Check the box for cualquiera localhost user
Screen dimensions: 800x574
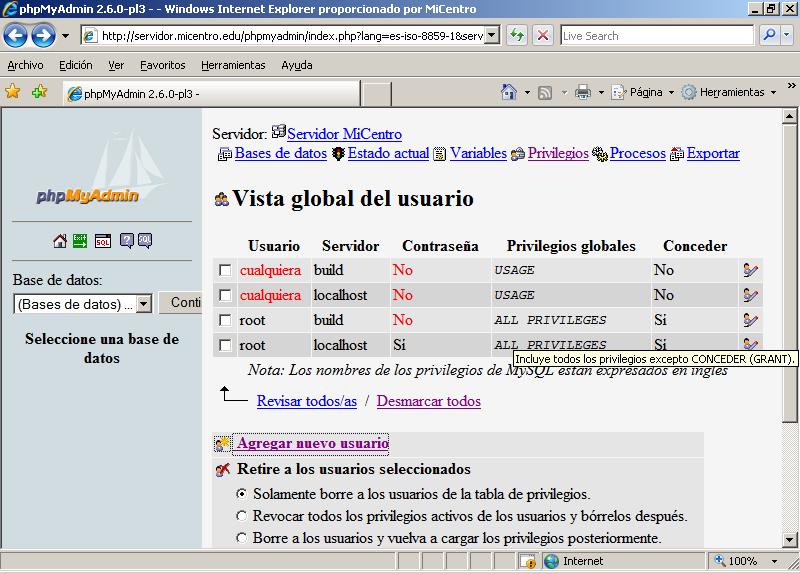(225, 295)
